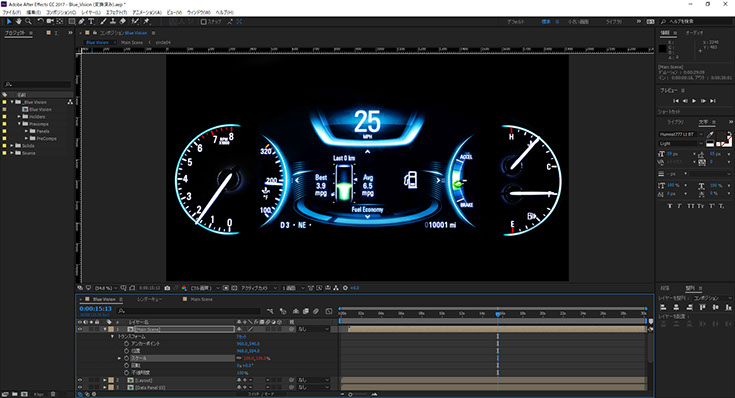Toggle the Anchor Point stopwatch
The image size is (735, 398).
[x=127, y=344]
